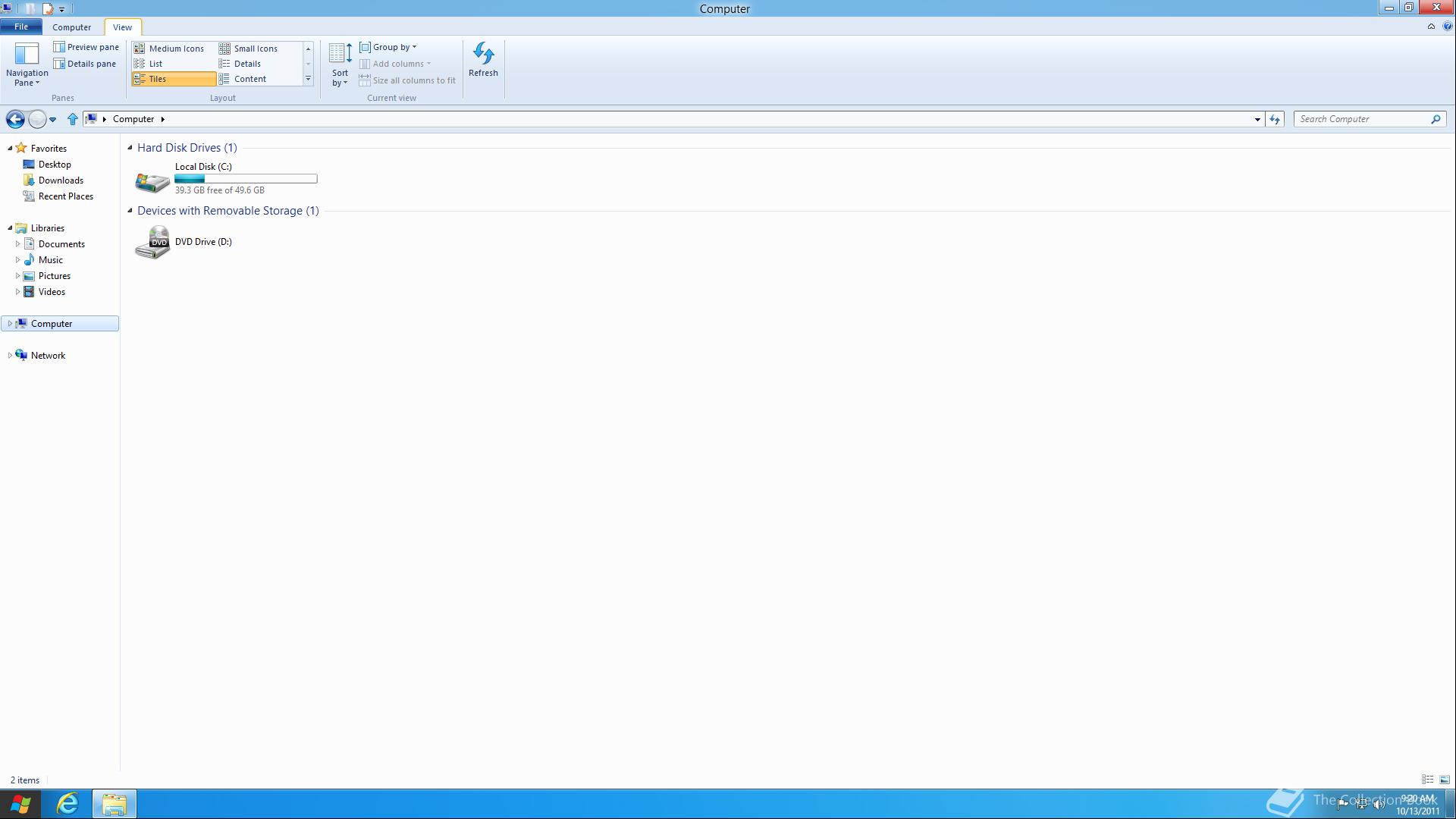This screenshot has width=1456, height=819.
Task: Switch to the Computer ribbon tab
Action: (71, 27)
